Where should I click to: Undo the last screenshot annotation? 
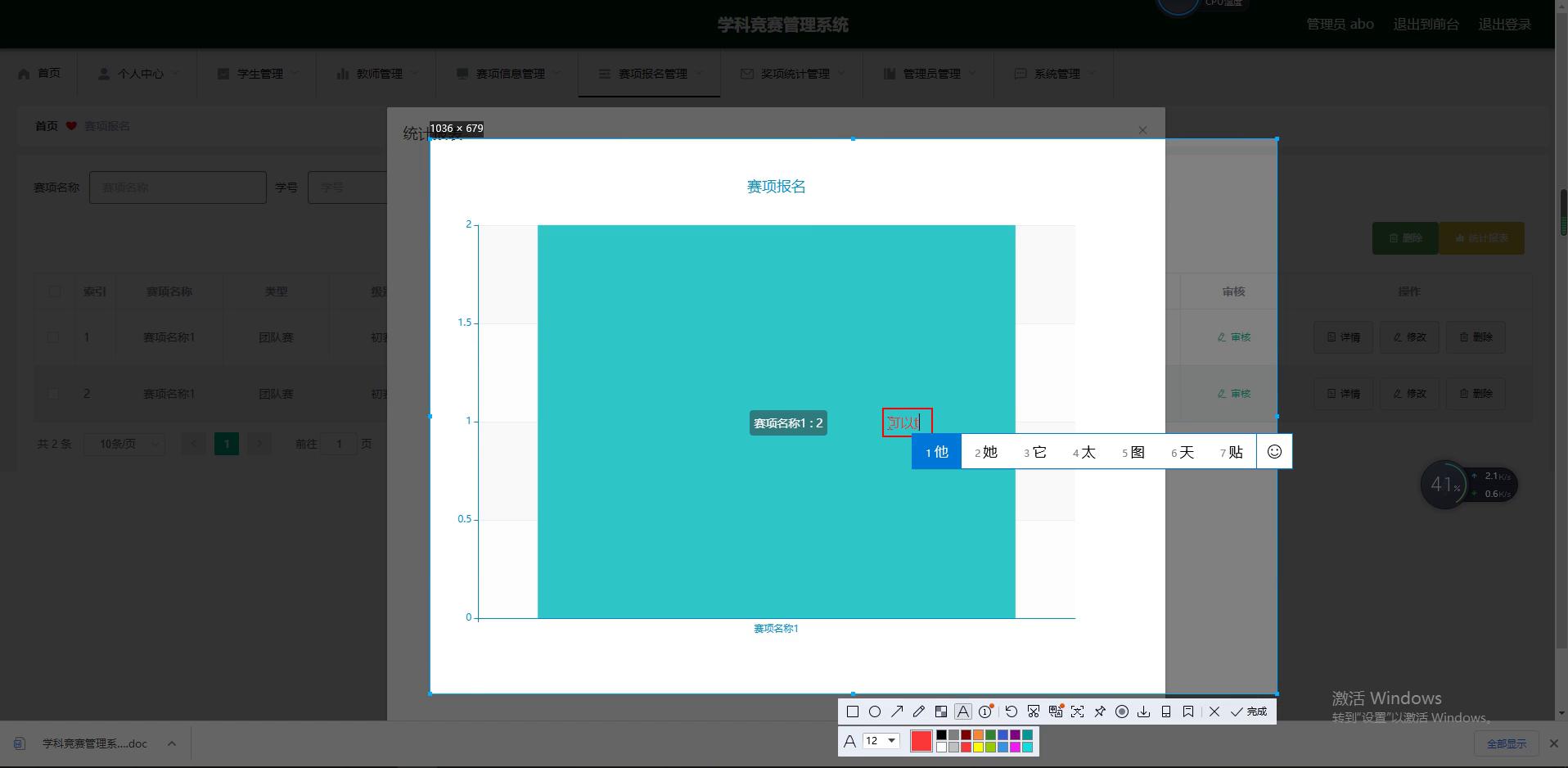[x=1012, y=712]
